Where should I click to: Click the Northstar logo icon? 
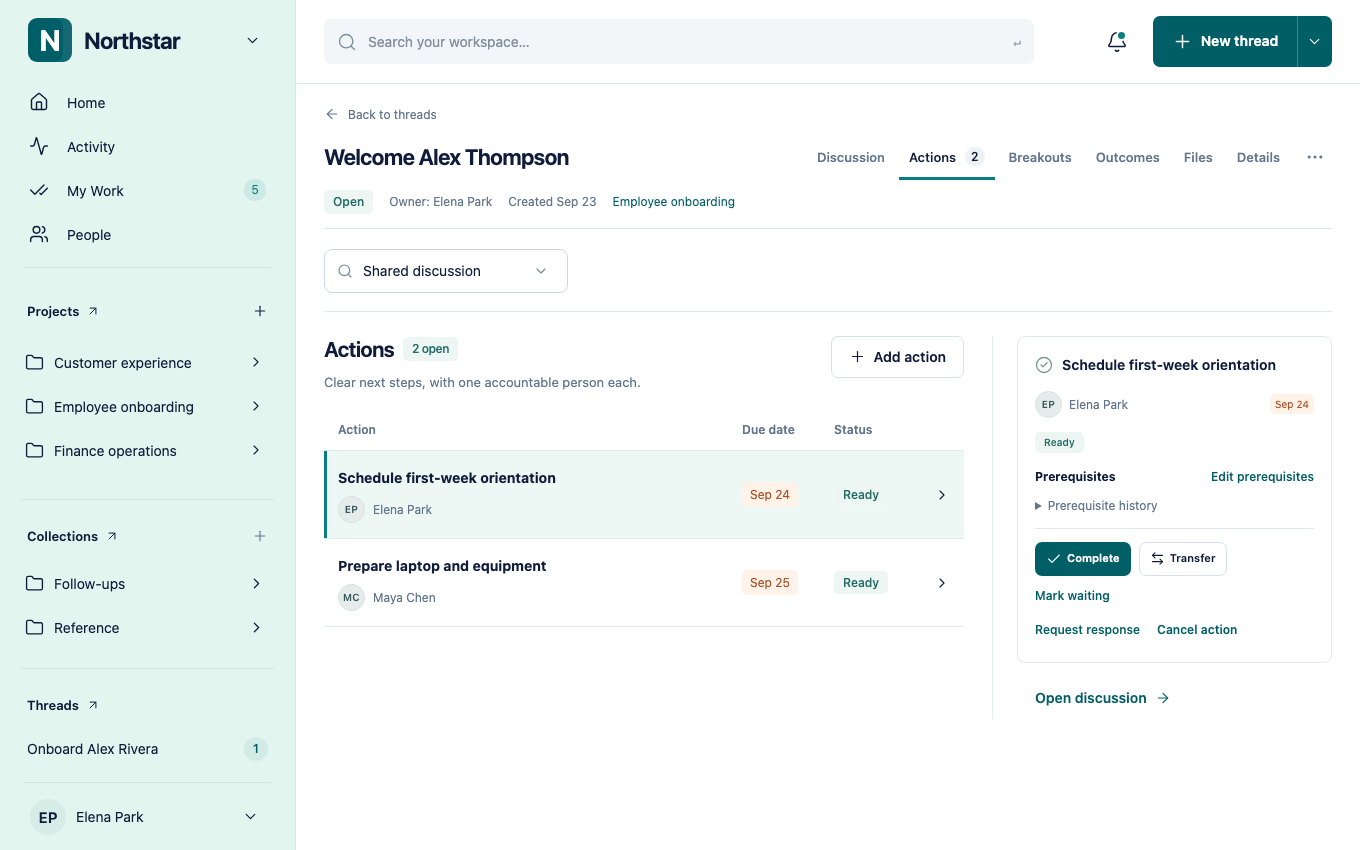50,40
